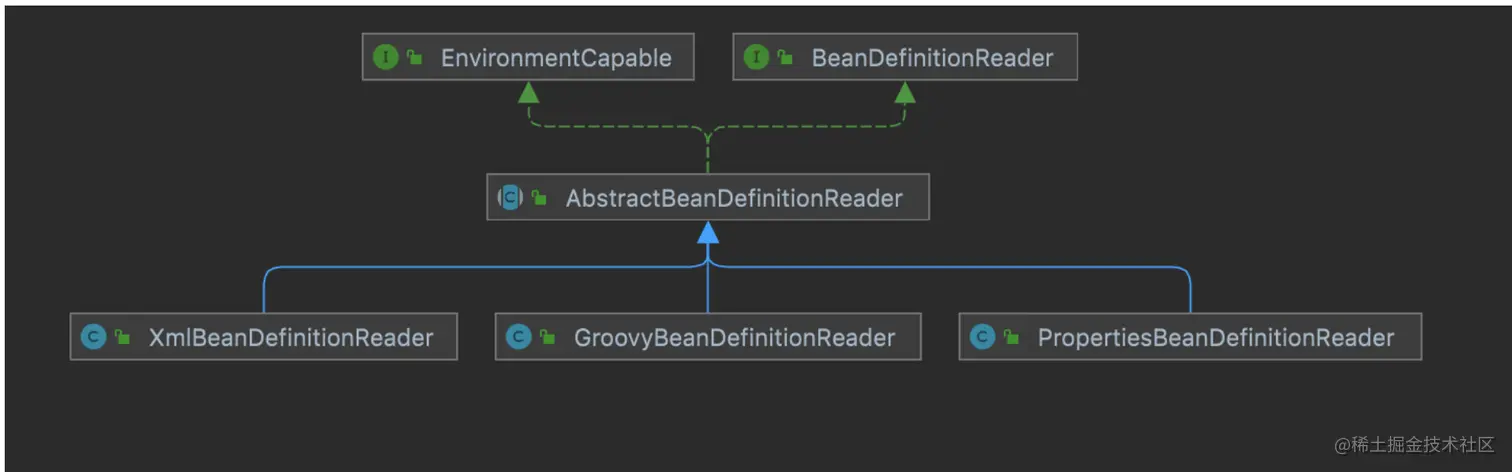This screenshot has width=1512, height=472.
Task: Click the public lock icon on XmlBeanDefinitionReader
Action: (x=122, y=338)
